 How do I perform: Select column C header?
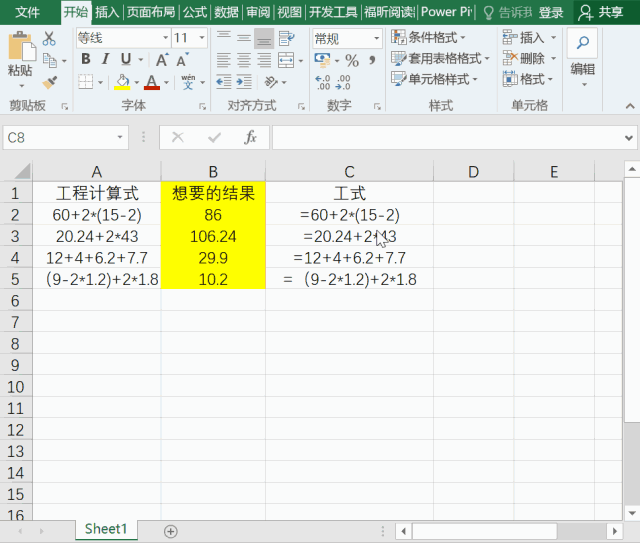tap(349, 171)
